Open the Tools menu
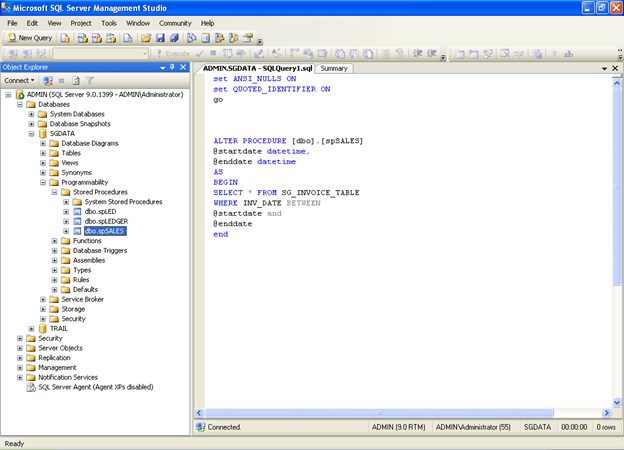The width and height of the screenshot is (624, 450). 109,23
